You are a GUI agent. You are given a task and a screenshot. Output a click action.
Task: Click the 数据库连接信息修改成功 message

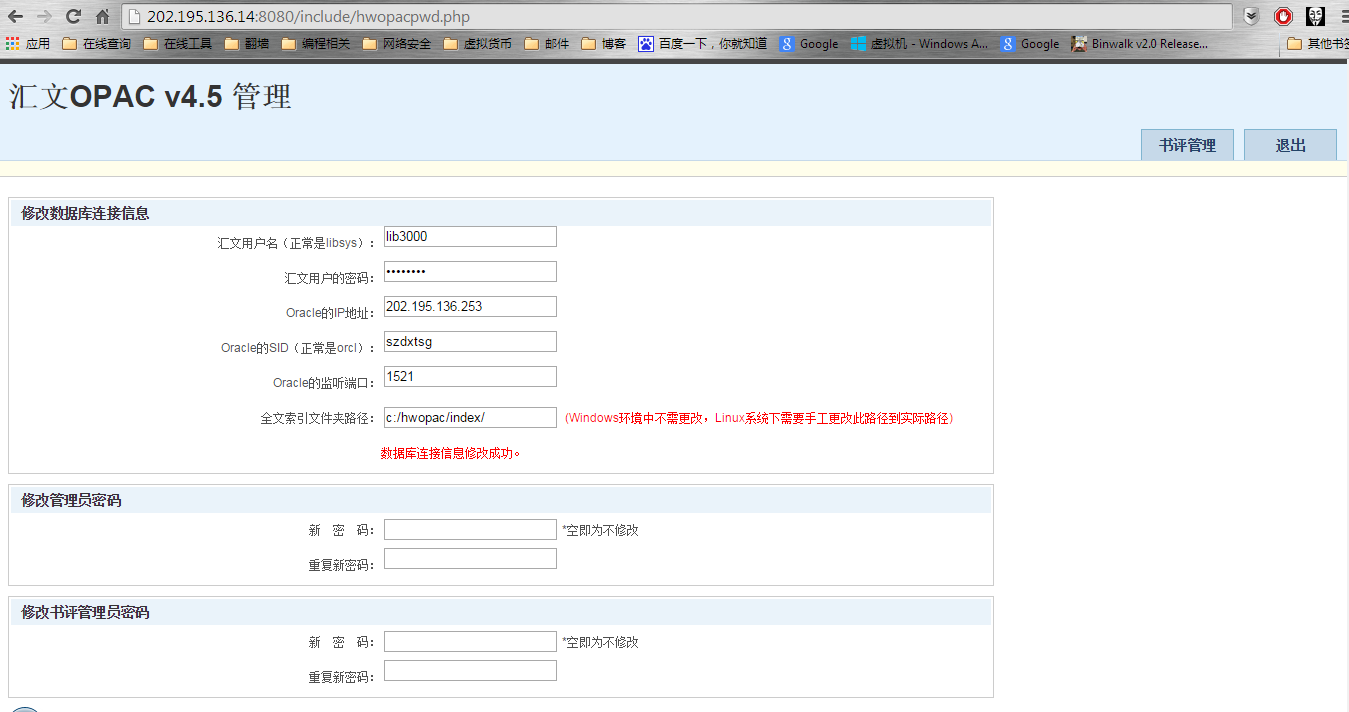[x=451, y=453]
